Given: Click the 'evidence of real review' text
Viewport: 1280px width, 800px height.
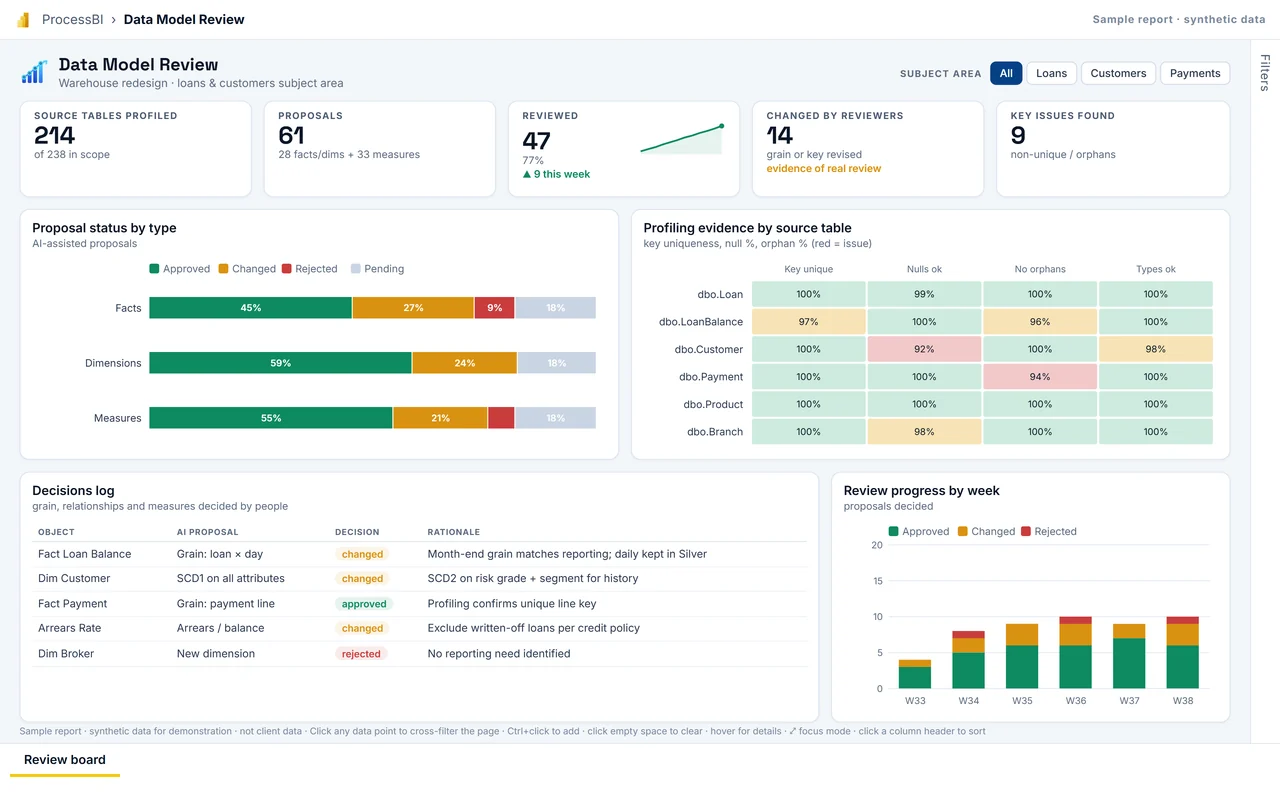Looking at the screenshot, I should point(824,169).
